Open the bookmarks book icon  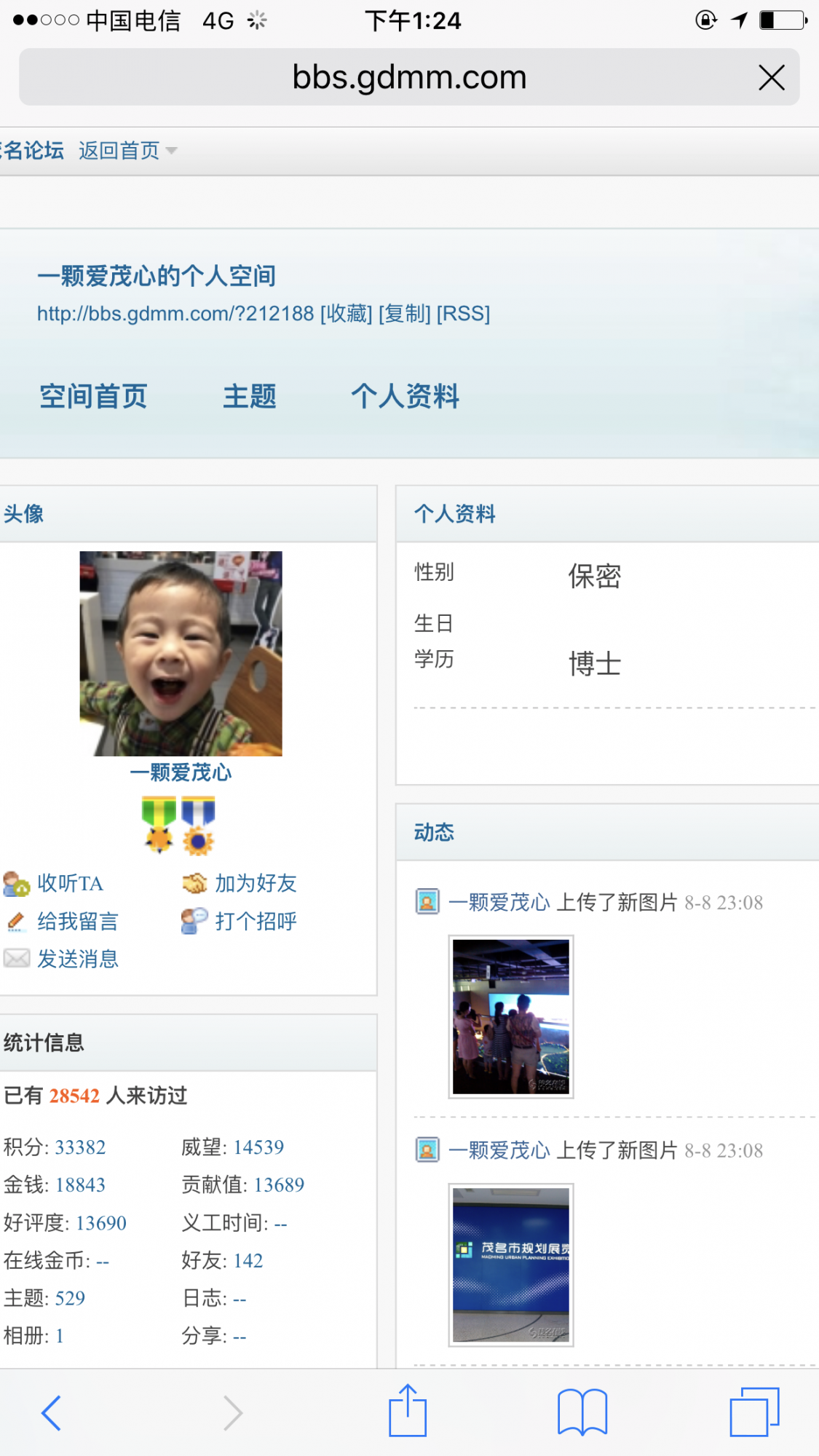582,1412
